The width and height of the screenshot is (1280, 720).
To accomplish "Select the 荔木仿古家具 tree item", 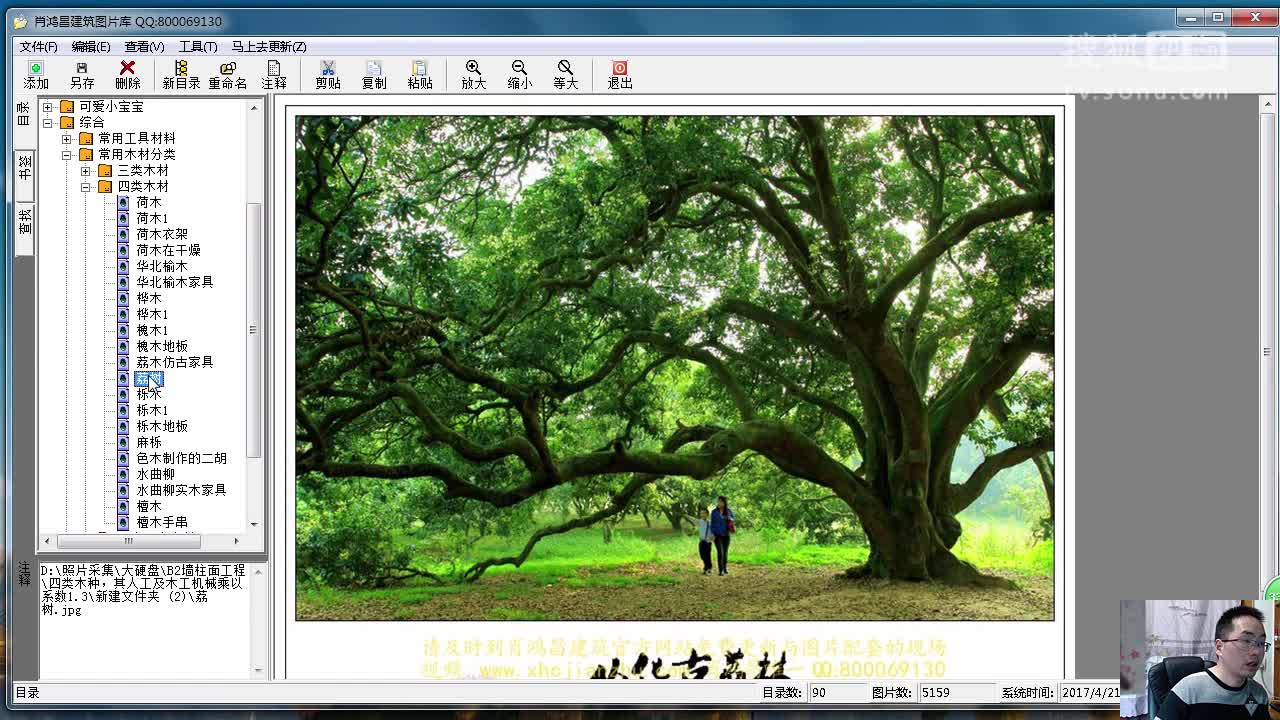I will click(175, 362).
